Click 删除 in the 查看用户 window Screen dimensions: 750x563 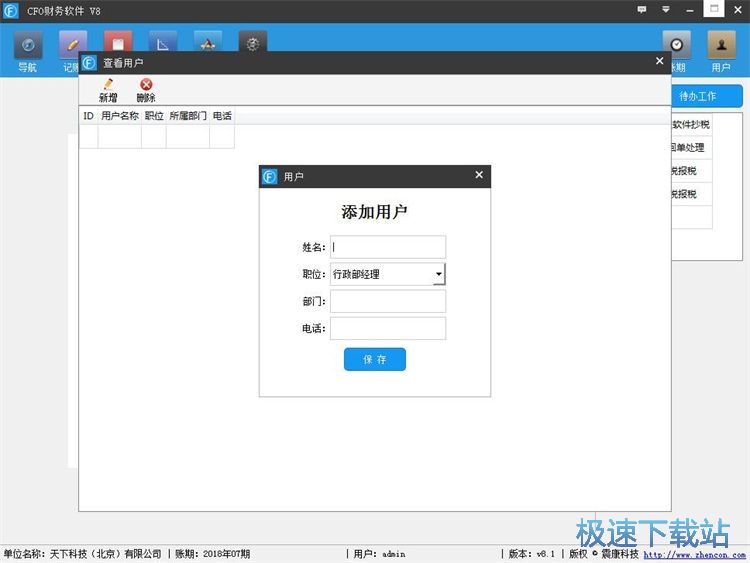coord(146,90)
